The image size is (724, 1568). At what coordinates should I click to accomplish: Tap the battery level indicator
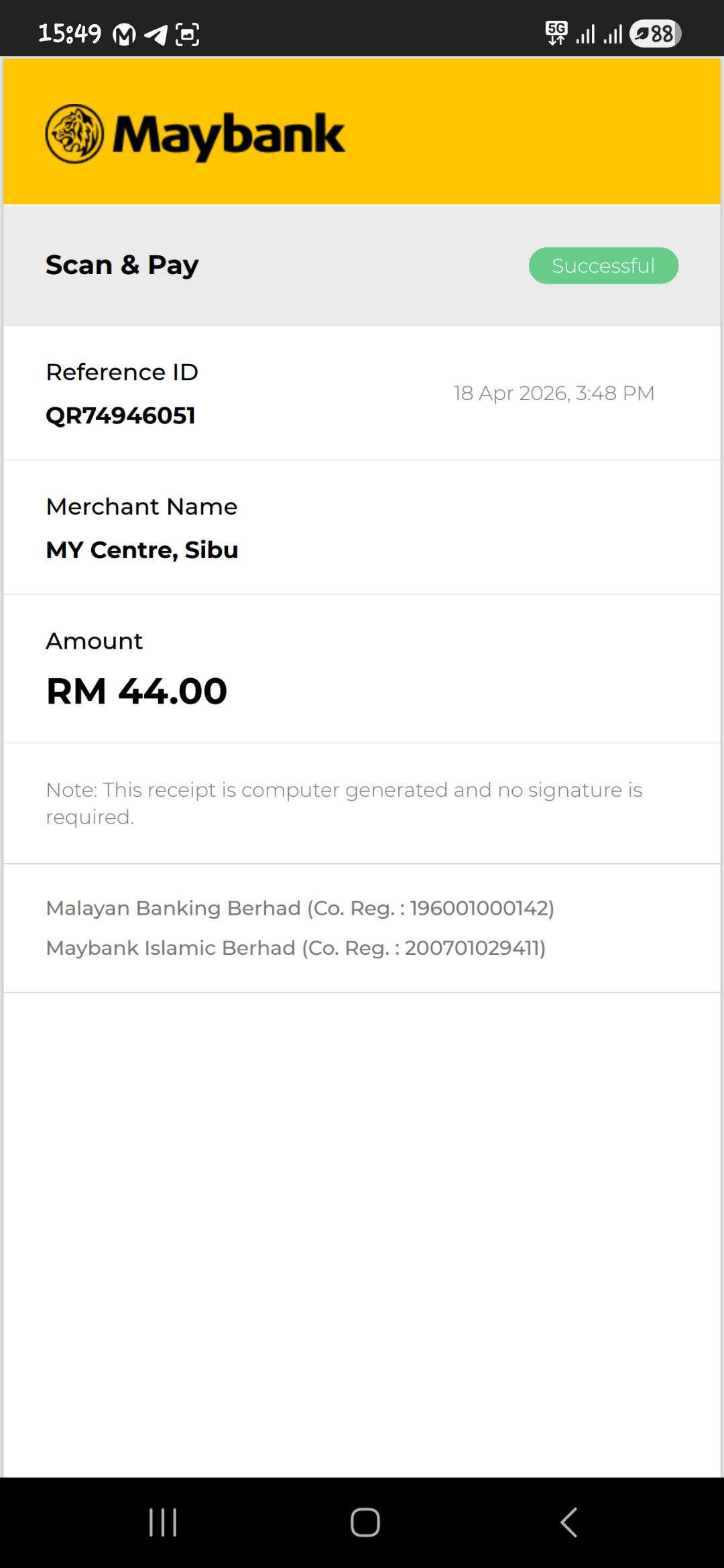coord(655,34)
